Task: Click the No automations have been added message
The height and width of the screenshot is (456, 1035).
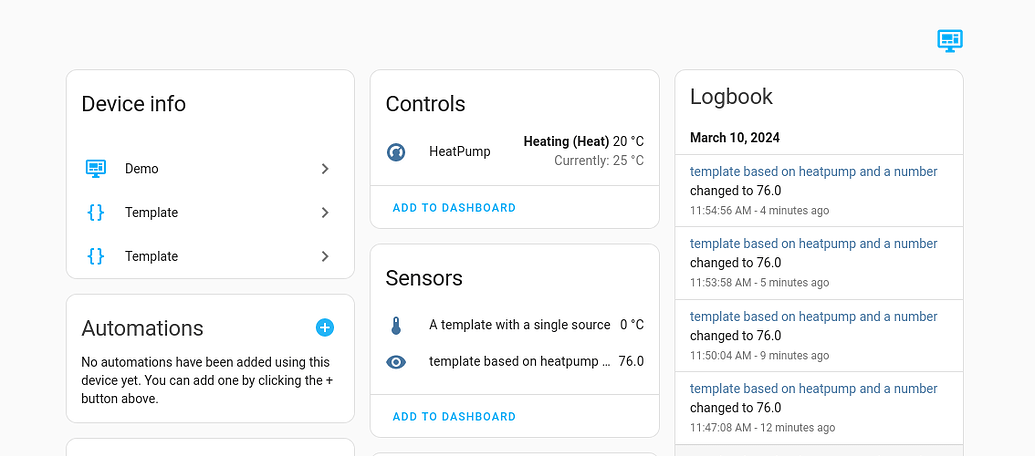Action: click(x=207, y=381)
